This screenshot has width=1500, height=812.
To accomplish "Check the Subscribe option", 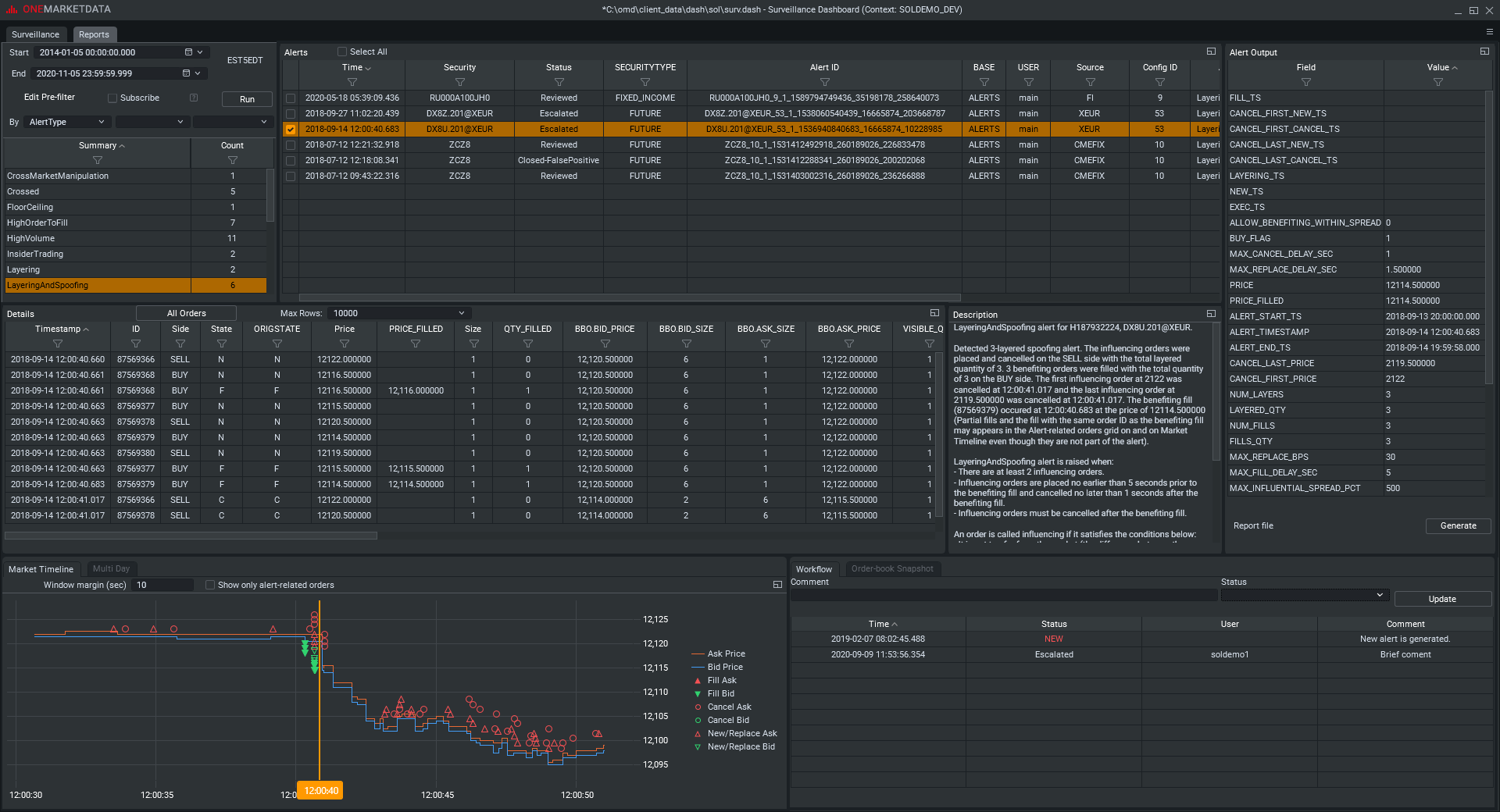I will [x=112, y=98].
